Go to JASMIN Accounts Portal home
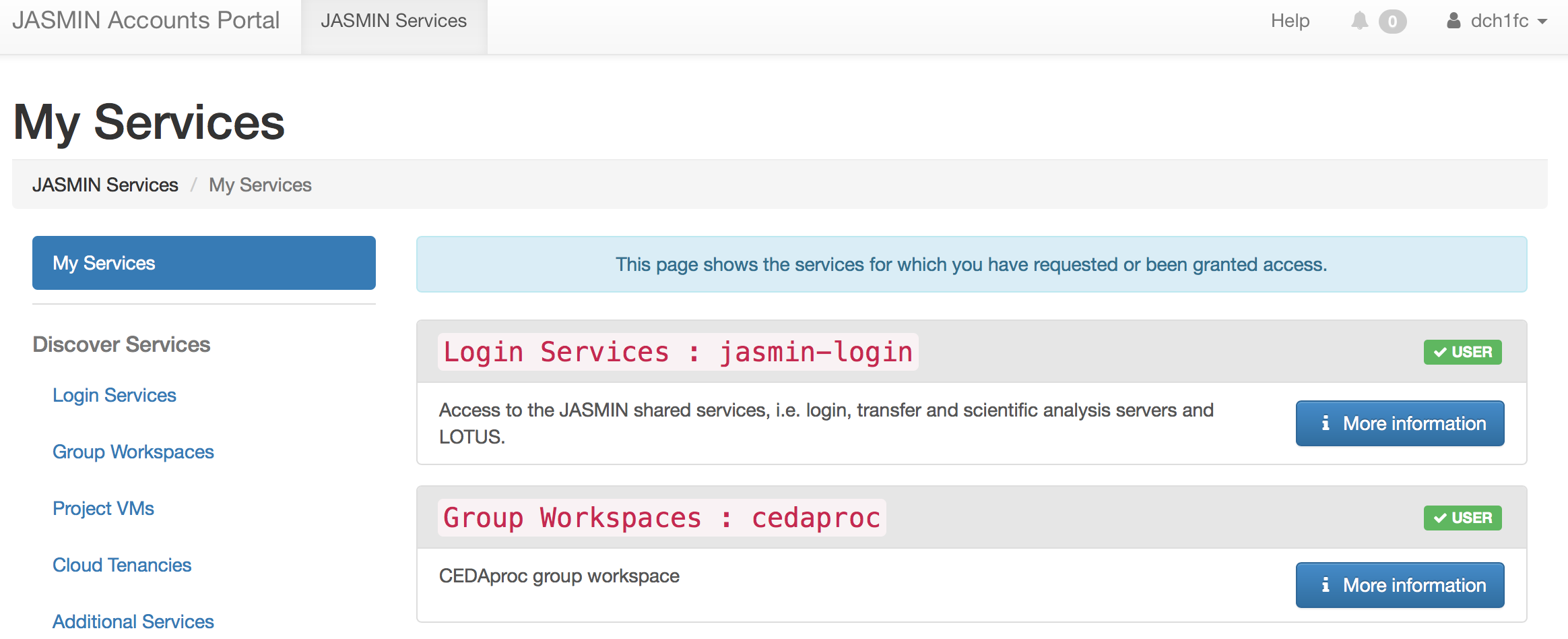 (x=145, y=20)
